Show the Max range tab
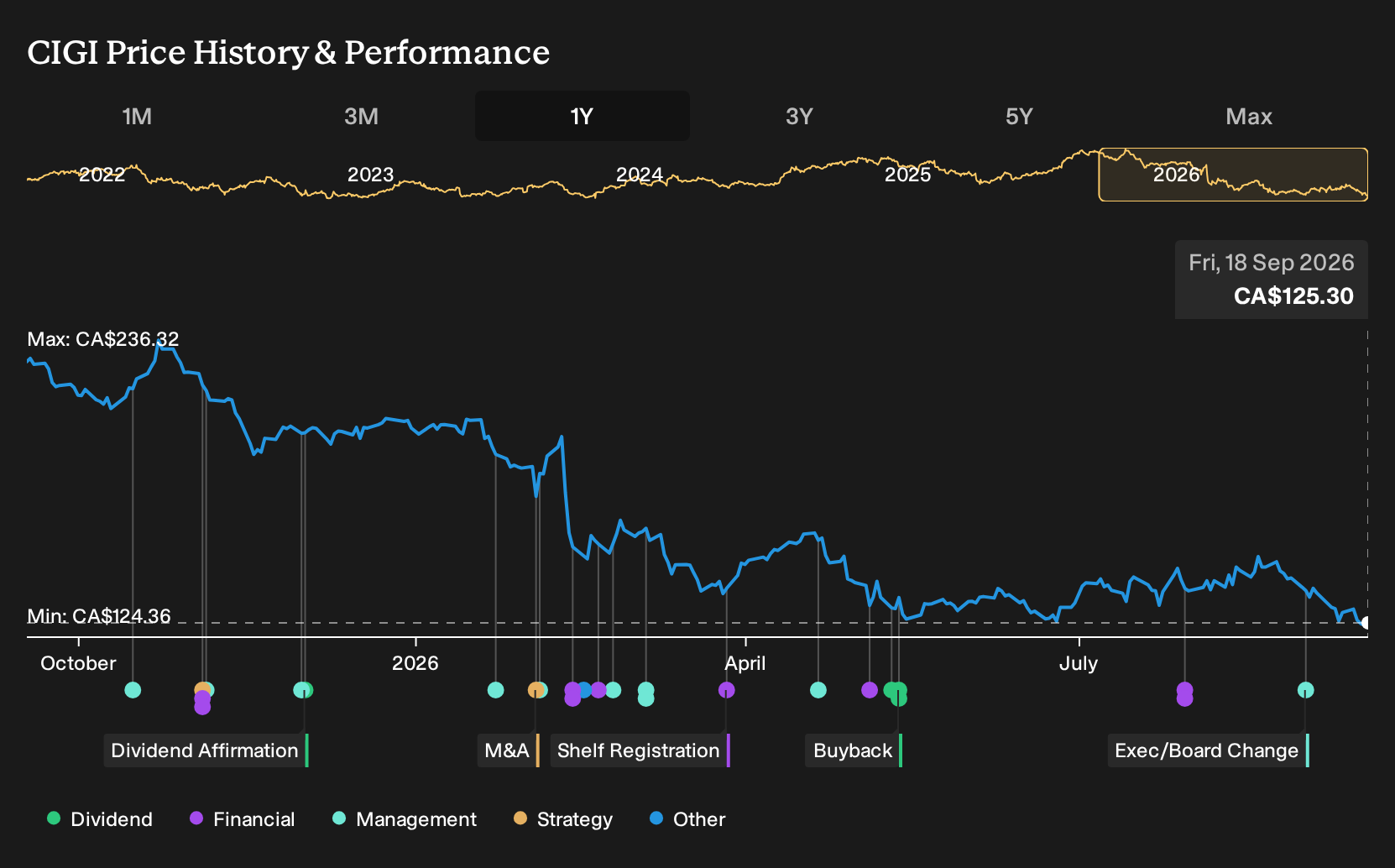 pyautogui.click(x=1249, y=116)
